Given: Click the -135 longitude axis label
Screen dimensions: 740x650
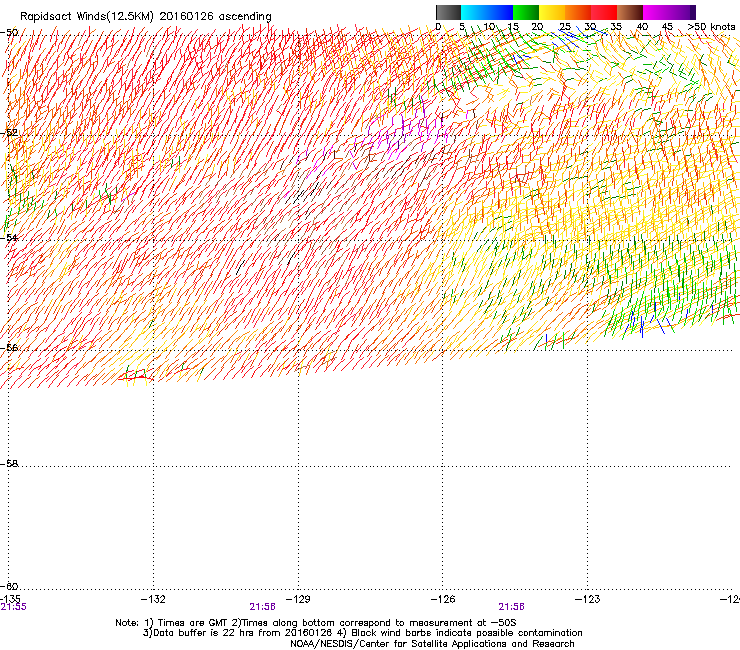Looking at the screenshot, I should pos(10,599).
